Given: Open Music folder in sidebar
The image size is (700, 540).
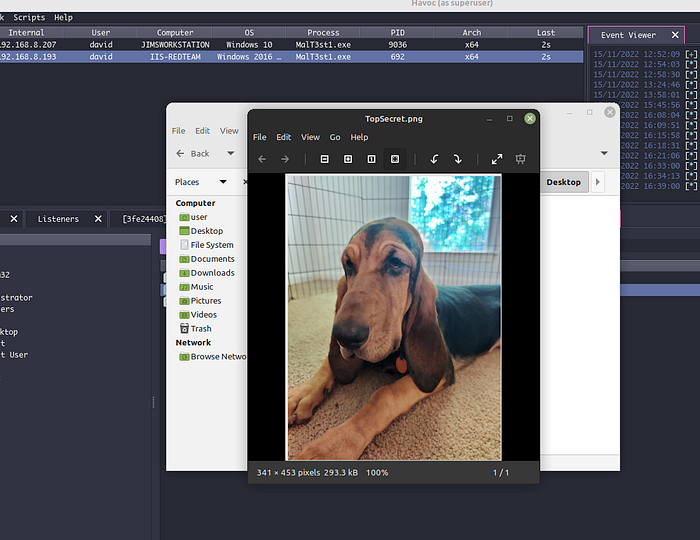Looking at the screenshot, I should [x=196, y=287].
